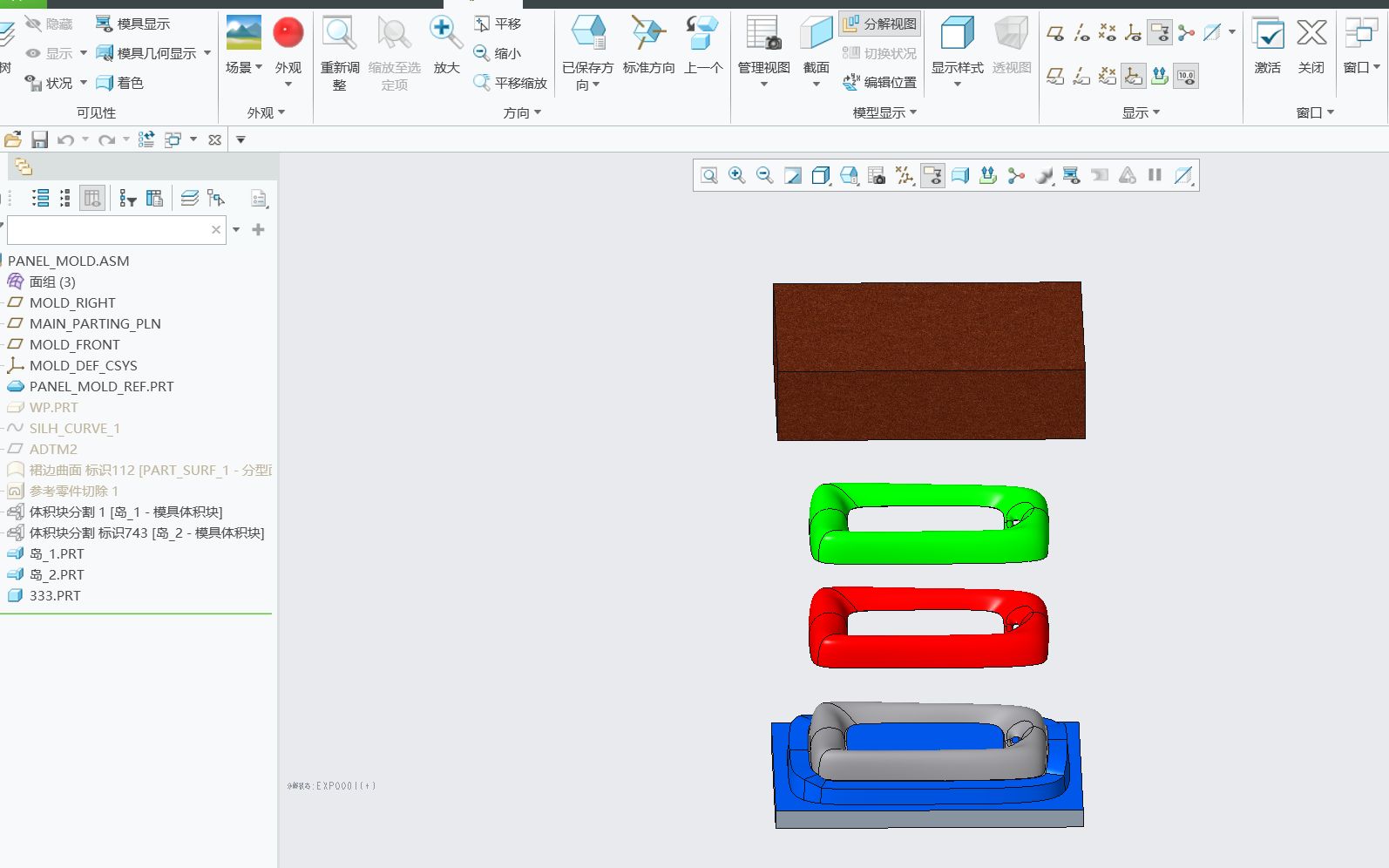
Task: Expand the 模型显示 group menu
Action: (x=884, y=112)
